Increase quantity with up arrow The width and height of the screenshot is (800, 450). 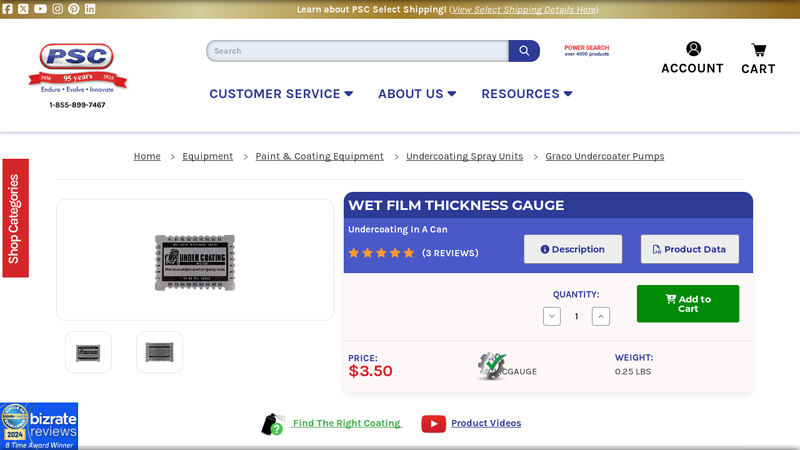601,316
